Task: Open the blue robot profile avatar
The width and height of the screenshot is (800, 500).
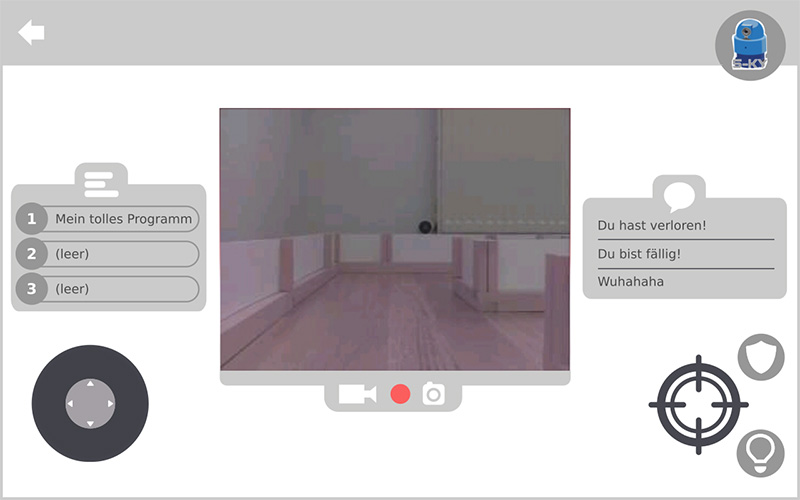Action: (749, 46)
